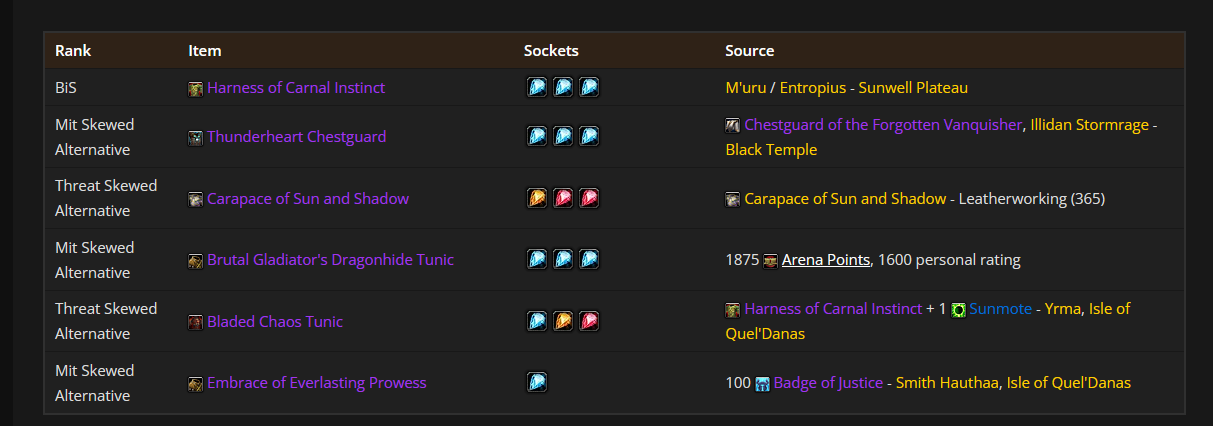Click the Sockets column header
Screen dimensions: 1213x426
click(x=551, y=51)
